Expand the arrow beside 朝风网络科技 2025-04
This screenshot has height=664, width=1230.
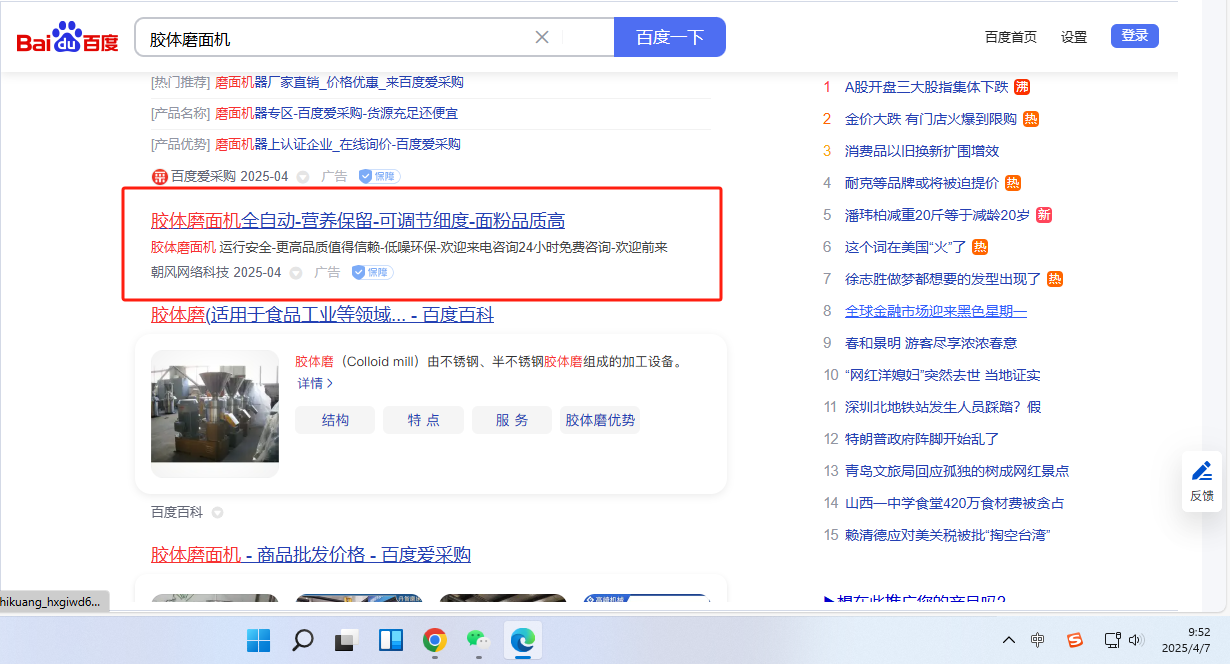coord(296,273)
